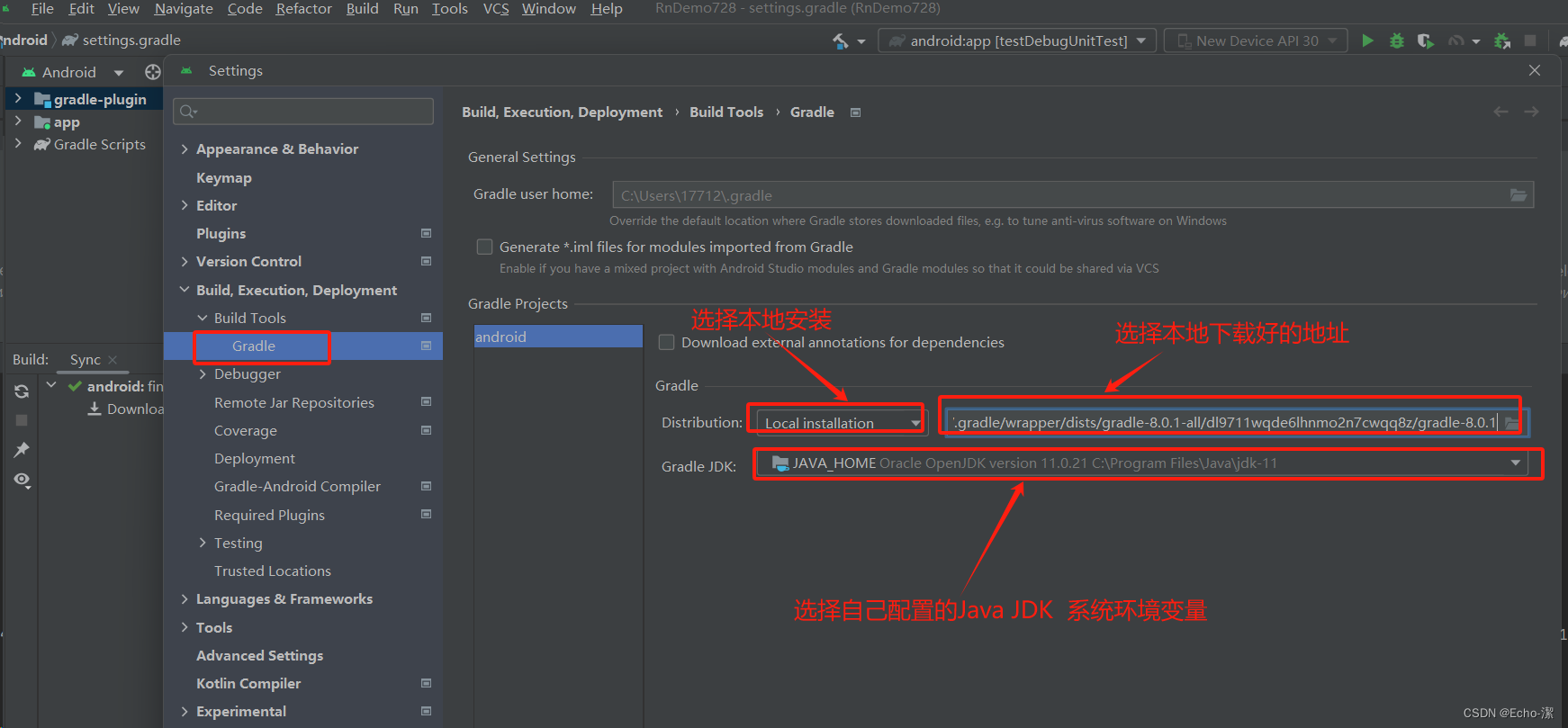The width and height of the screenshot is (1568, 728).
Task: Attach debugger to Android process icon
Action: pyautogui.click(x=1501, y=40)
